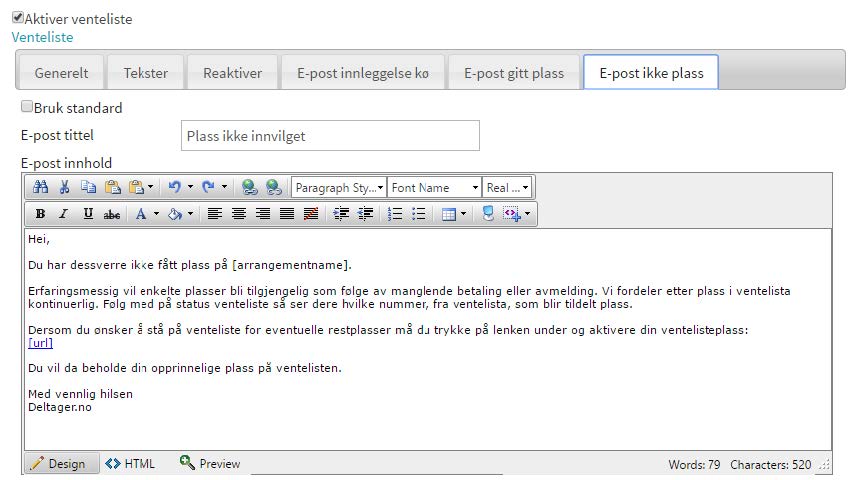851x480 pixels.
Task: Click the 'Deltager.no' signature line
Action: 60,407
